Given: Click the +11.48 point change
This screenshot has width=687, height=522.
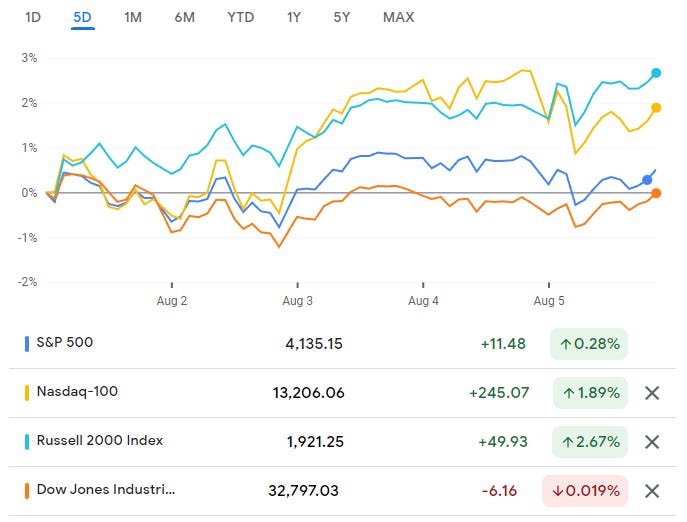Looking at the screenshot, I should pyautogui.click(x=503, y=344).
